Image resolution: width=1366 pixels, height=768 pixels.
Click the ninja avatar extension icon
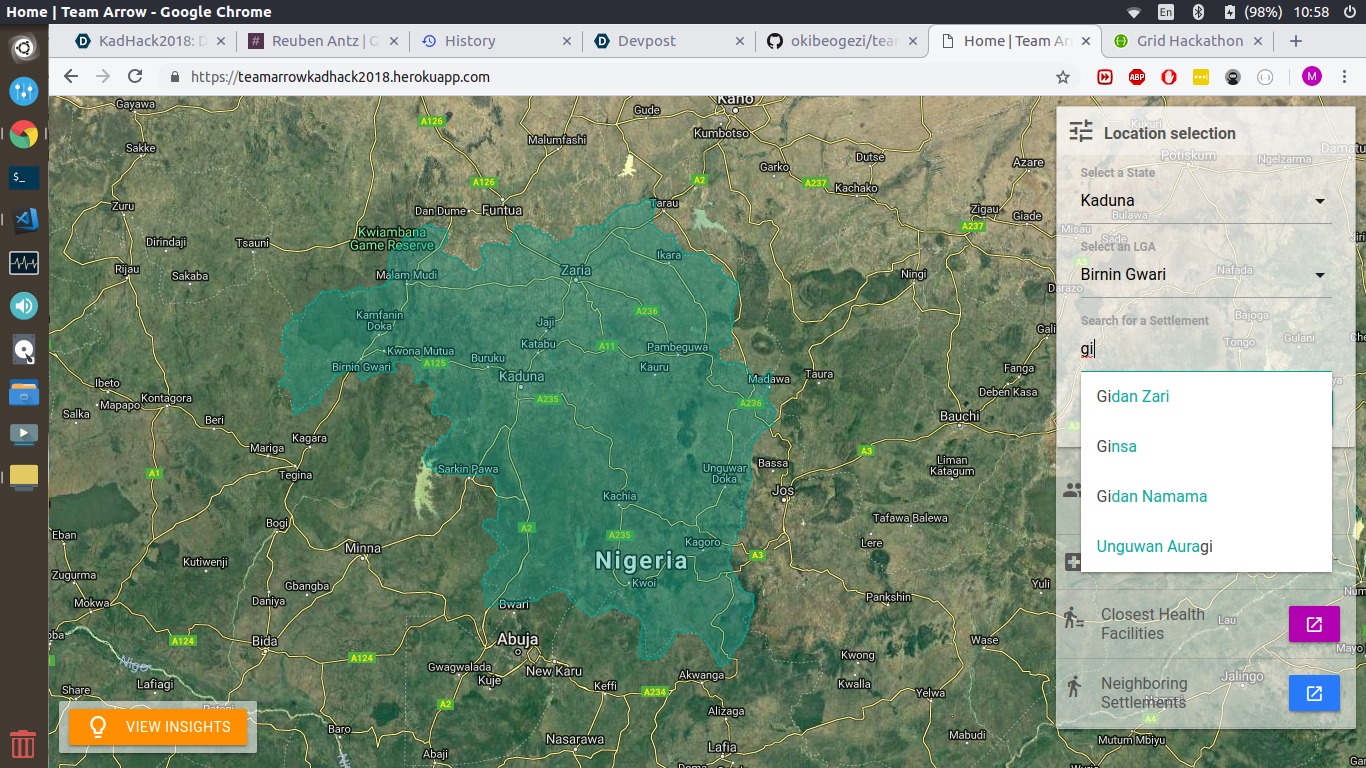1233,77
